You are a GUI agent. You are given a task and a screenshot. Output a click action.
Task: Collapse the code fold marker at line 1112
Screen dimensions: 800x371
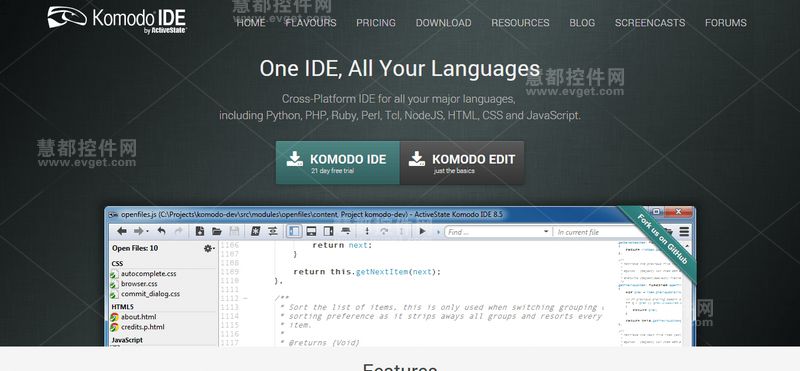click(x=245, y=299)
